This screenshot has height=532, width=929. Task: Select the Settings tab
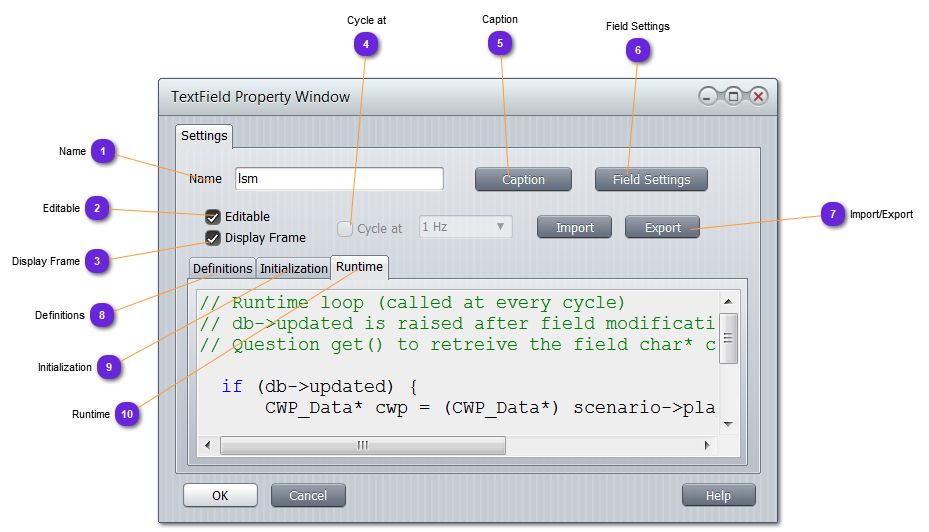(204, 136)
